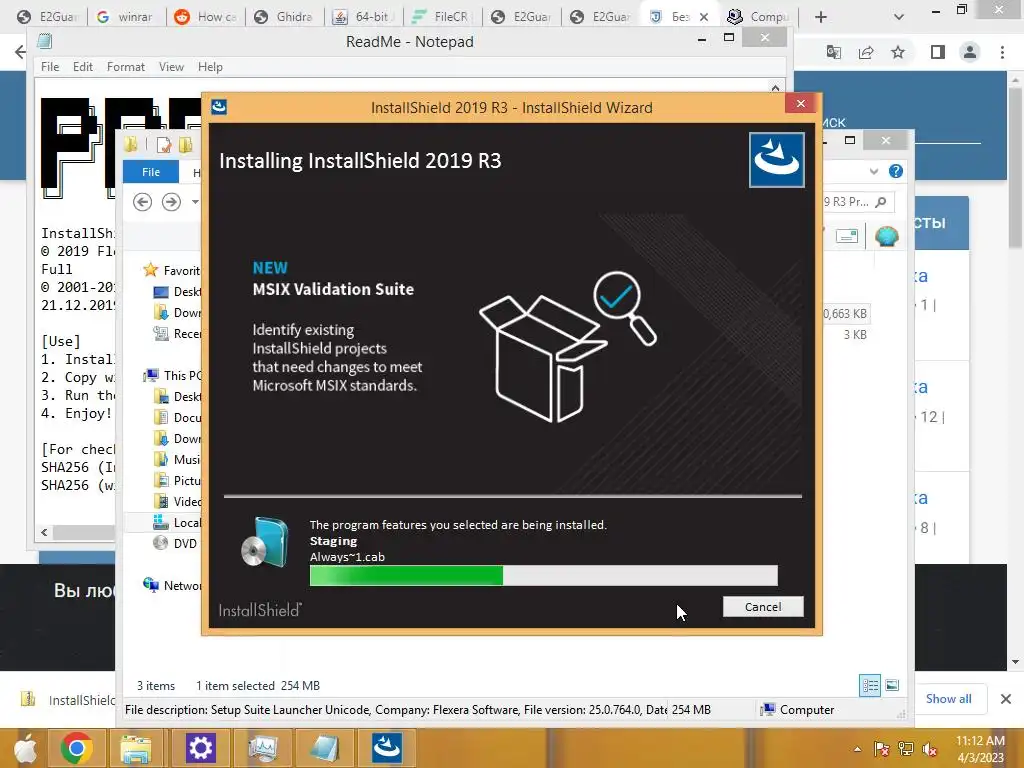Click the Explorer help question mark icon
The width and height of the screenshot is (1024, 768).
pyautogui.click(x=896, y=171)
